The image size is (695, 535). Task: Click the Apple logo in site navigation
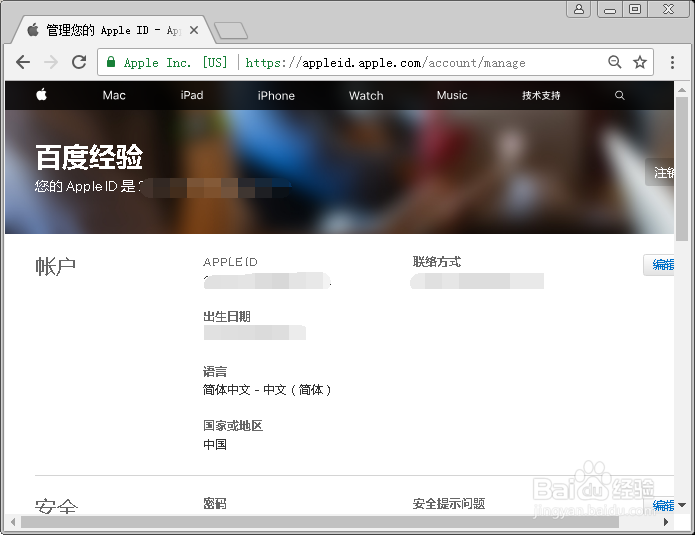click(x=42, y=95)
